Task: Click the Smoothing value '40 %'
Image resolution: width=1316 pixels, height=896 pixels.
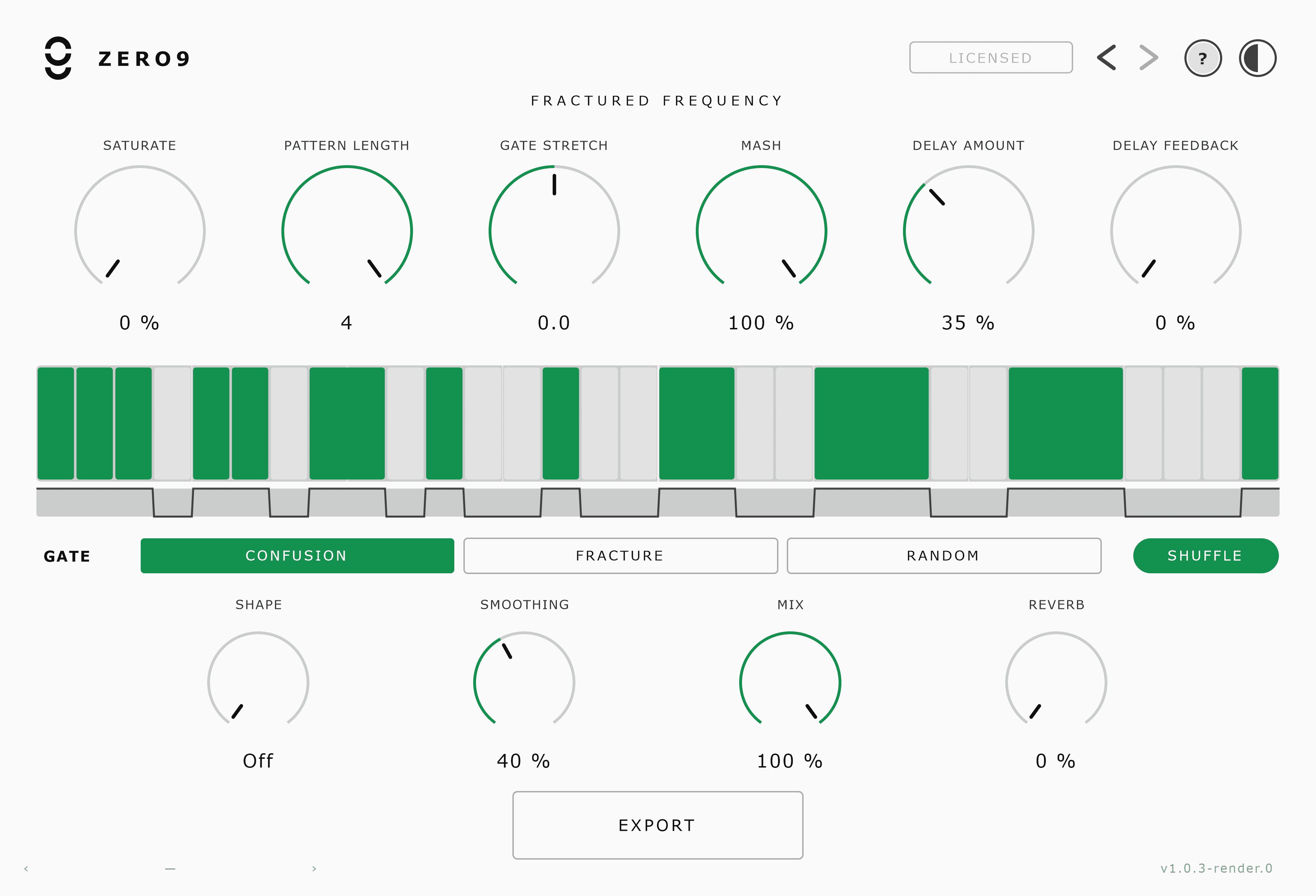Action: point(524,761)
